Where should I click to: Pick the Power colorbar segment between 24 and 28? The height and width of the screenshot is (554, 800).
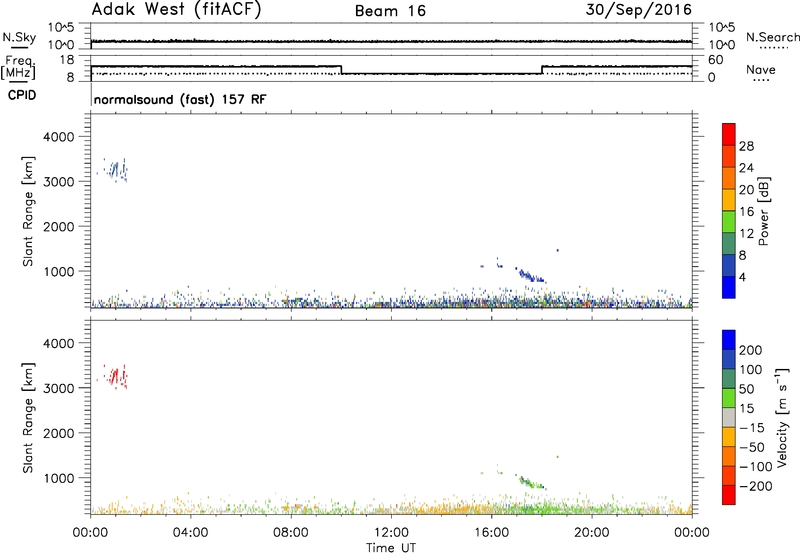pos(729,156)
